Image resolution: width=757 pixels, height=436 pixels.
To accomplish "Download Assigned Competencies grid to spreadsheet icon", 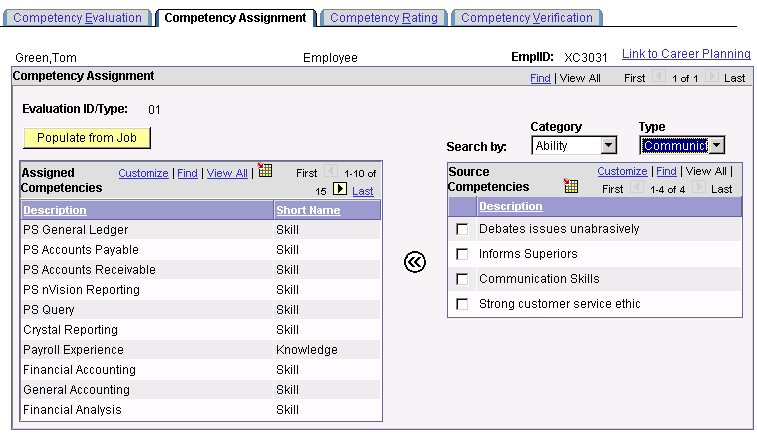I will tap(265, 170).
